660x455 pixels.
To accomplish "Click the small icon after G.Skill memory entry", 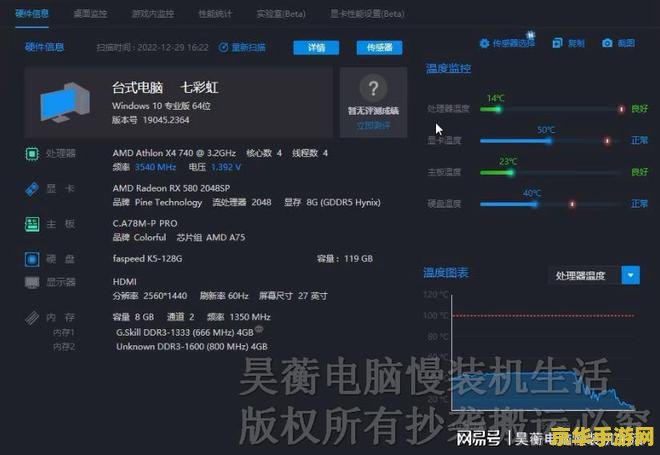I will [x=259, y=329].
